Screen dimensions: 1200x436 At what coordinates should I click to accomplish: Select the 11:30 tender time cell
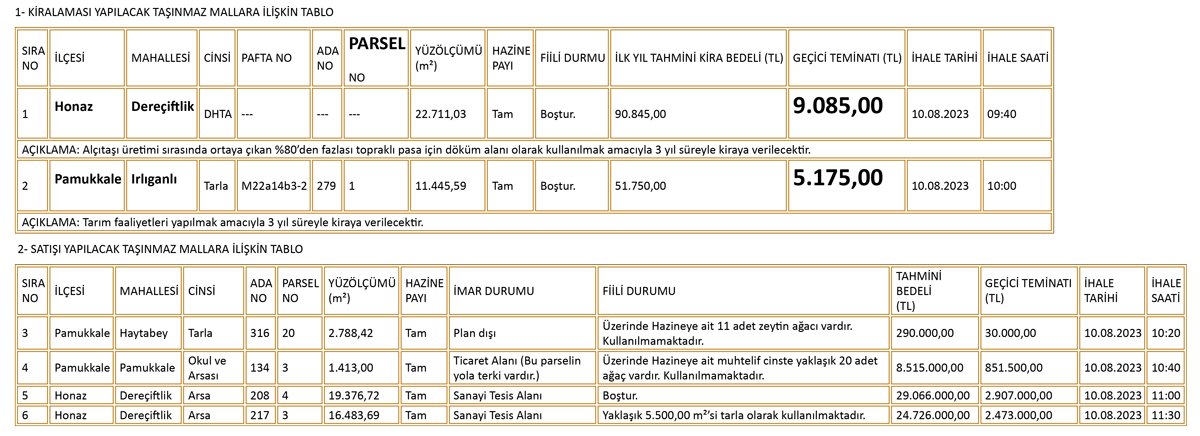[1164, 414]
